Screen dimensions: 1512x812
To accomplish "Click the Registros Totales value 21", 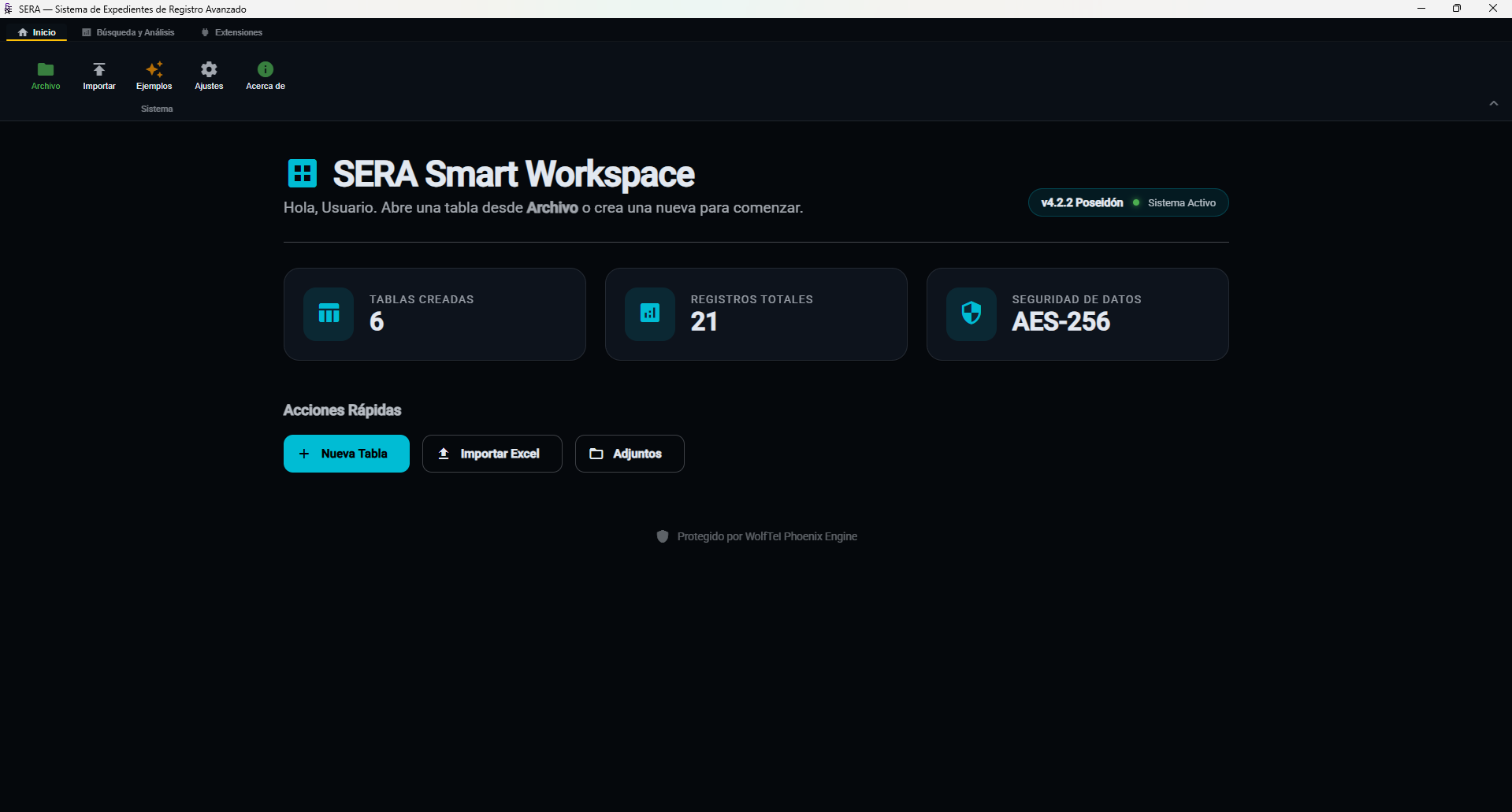I will click(704, 321).
